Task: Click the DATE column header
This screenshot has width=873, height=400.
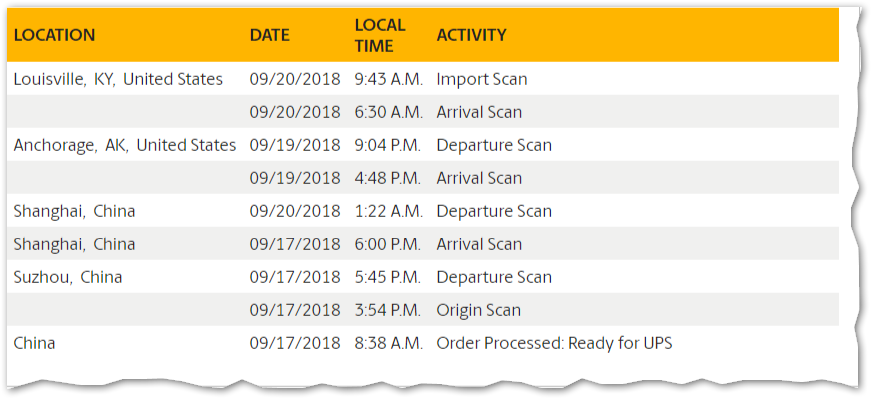Action: 269,35
